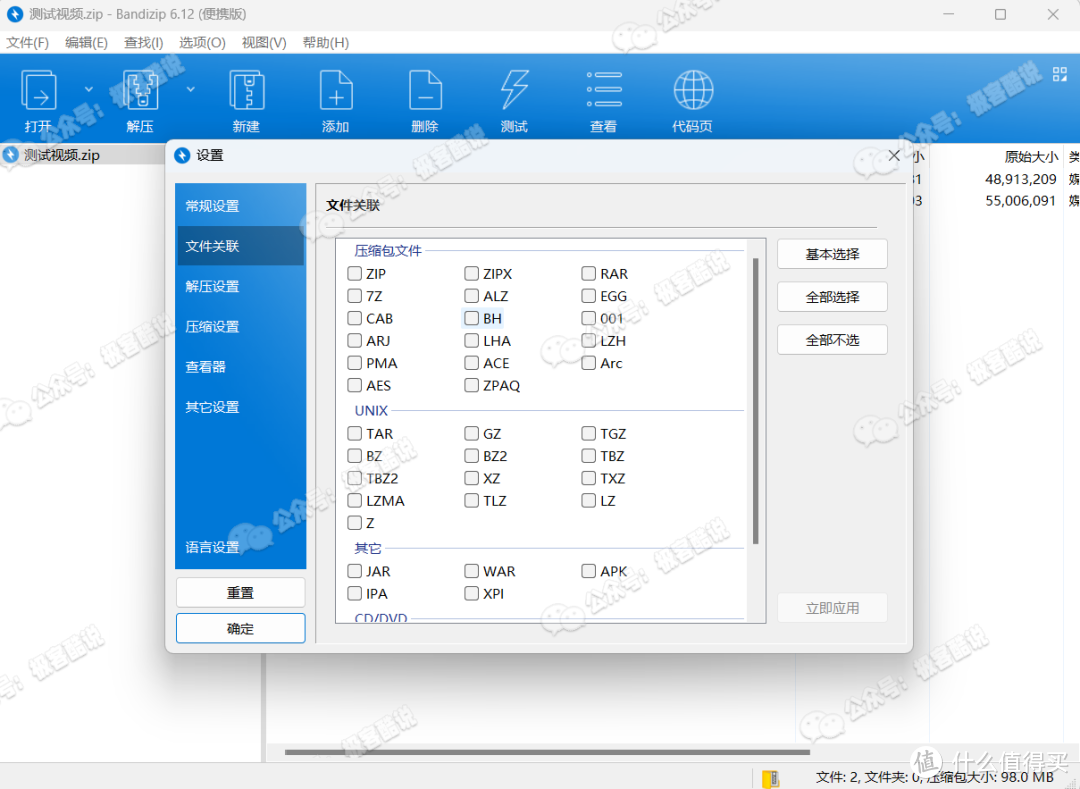This screenshot has width=1080, height=789.
Task: Click the View (查看) list icon
Action: pyautogui.click(x=604, y=90)
